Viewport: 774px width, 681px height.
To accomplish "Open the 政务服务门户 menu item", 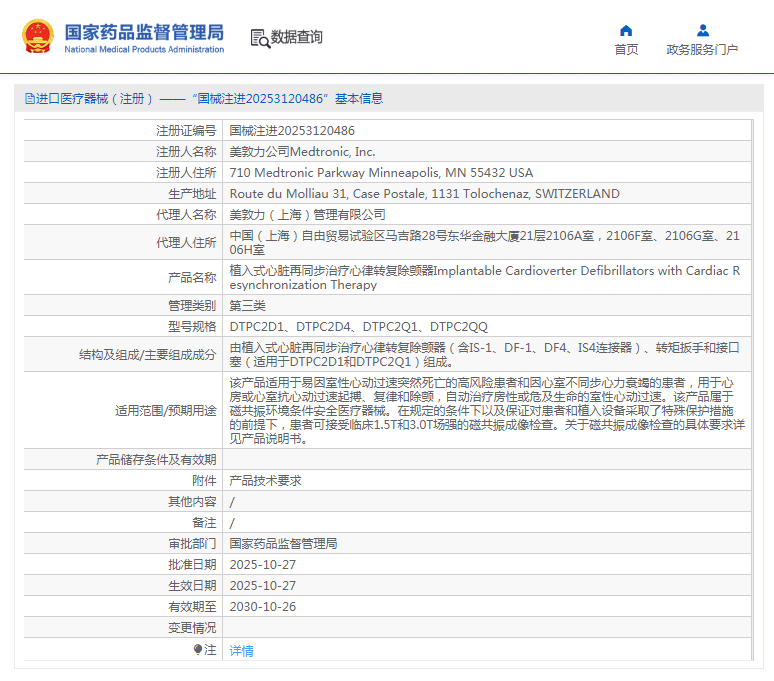I will tap(702, 50).
